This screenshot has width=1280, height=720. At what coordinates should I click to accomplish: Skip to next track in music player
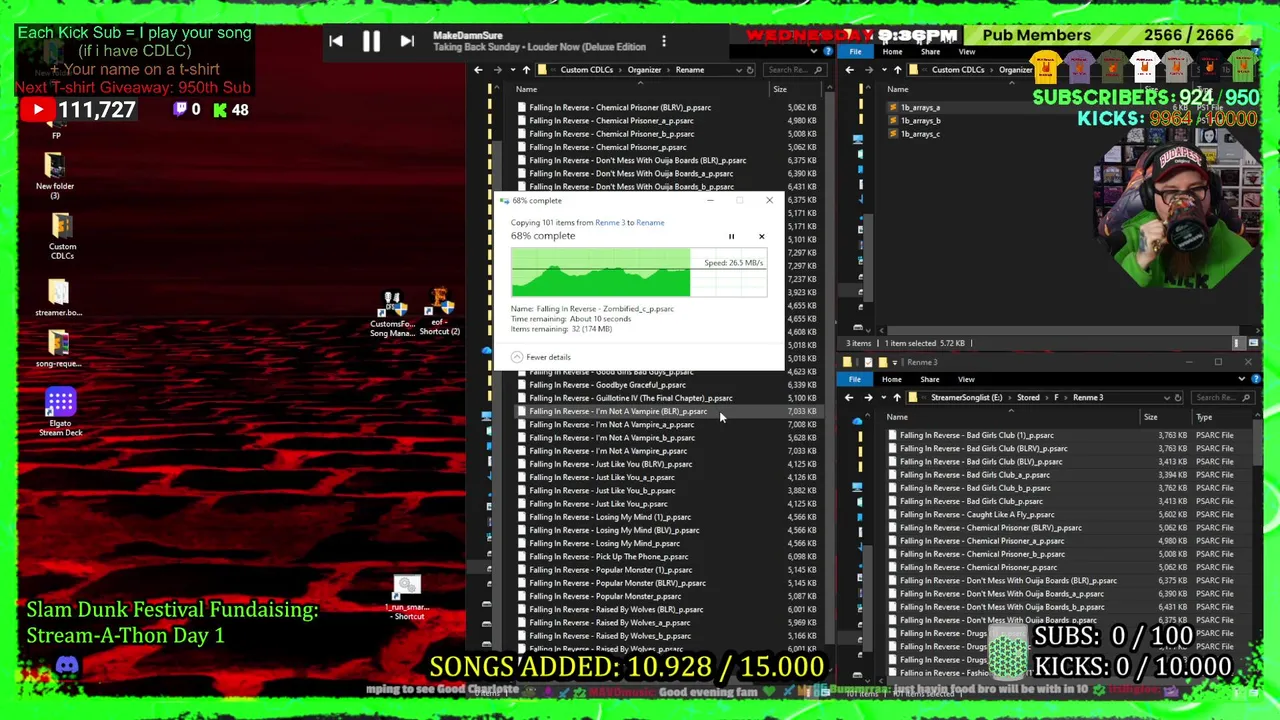click(x=407, y=41)
